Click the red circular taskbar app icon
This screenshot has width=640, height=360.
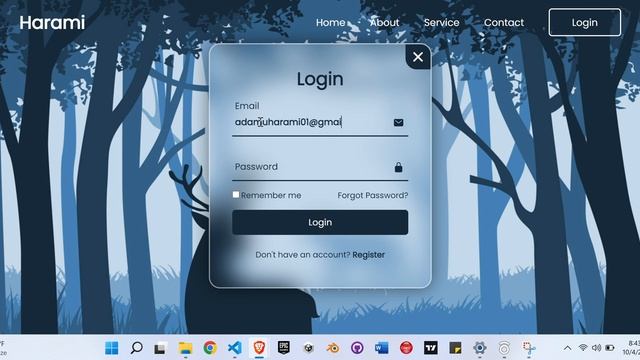406,348
